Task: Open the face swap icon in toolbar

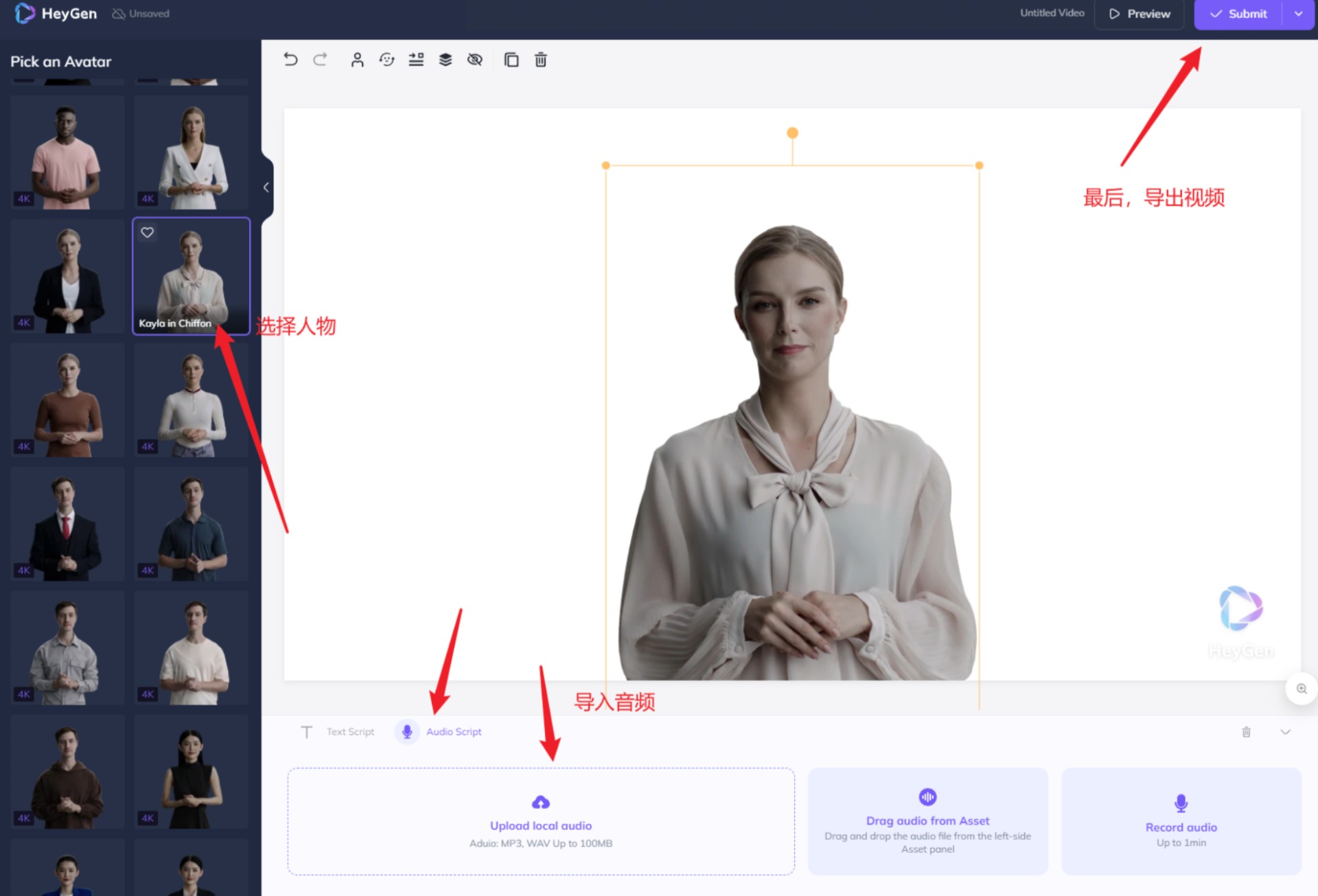Action: (x=386, y=60)
